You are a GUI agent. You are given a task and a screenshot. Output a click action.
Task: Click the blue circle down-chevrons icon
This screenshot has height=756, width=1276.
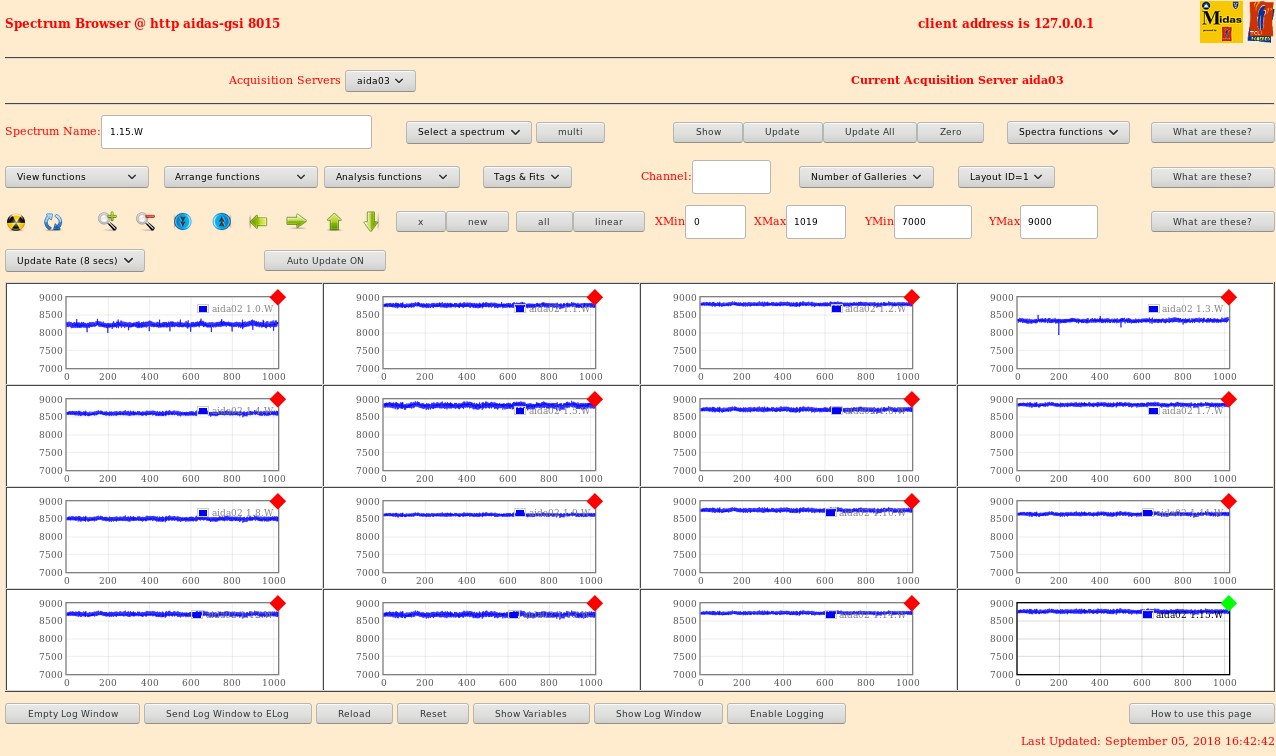click(x=182, y=221)
